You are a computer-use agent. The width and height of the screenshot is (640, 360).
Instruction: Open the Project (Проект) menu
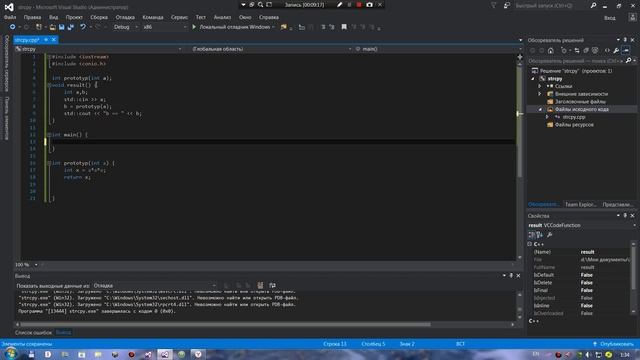pyautogui.click(x=74, y=17)
